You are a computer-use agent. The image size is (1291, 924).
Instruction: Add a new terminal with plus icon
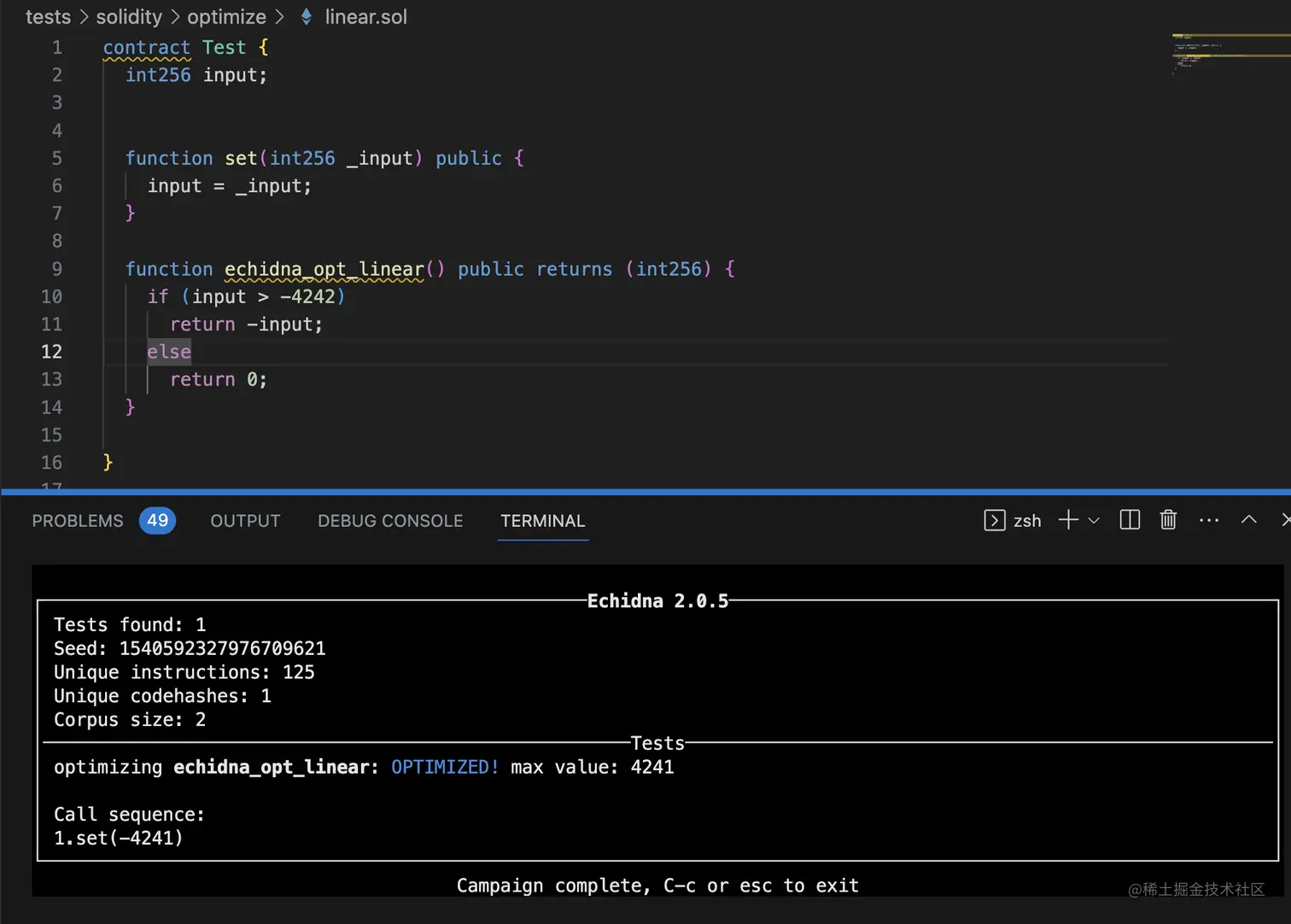[1068, 520]
